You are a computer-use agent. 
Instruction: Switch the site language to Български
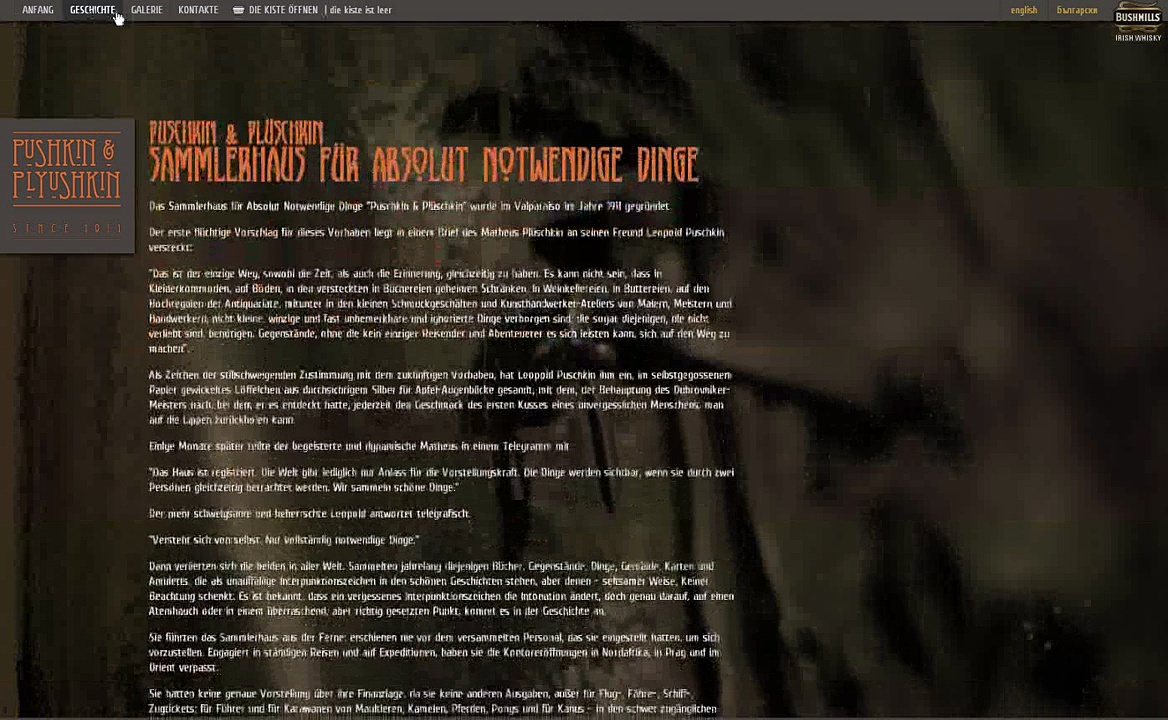(1077, 10)
